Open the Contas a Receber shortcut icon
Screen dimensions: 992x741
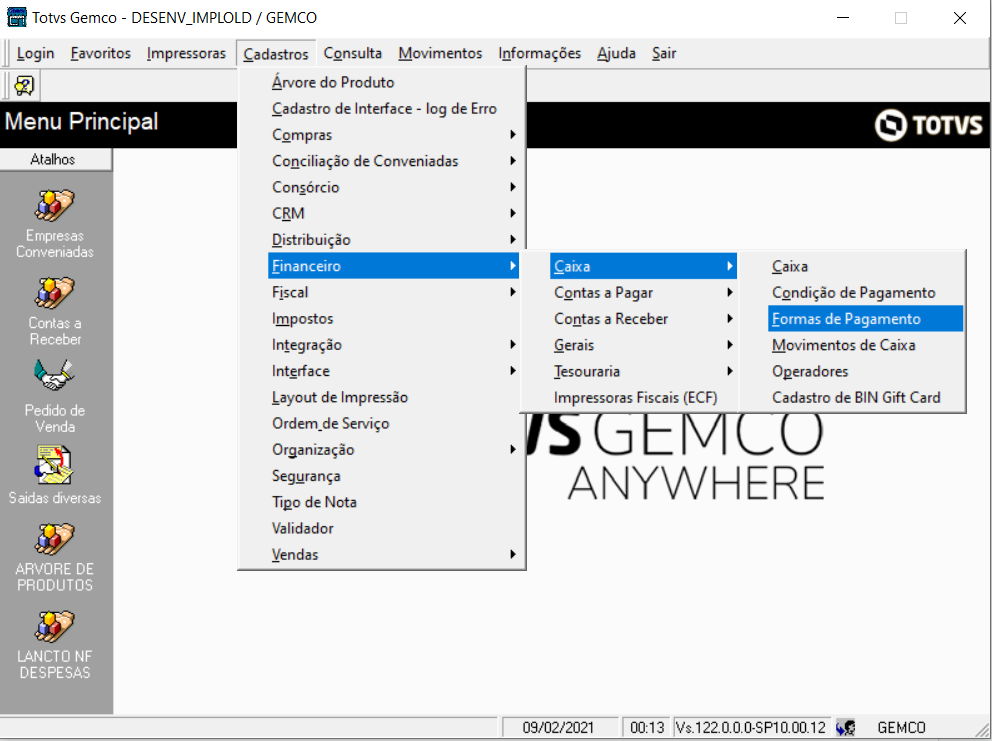(54, 293)
